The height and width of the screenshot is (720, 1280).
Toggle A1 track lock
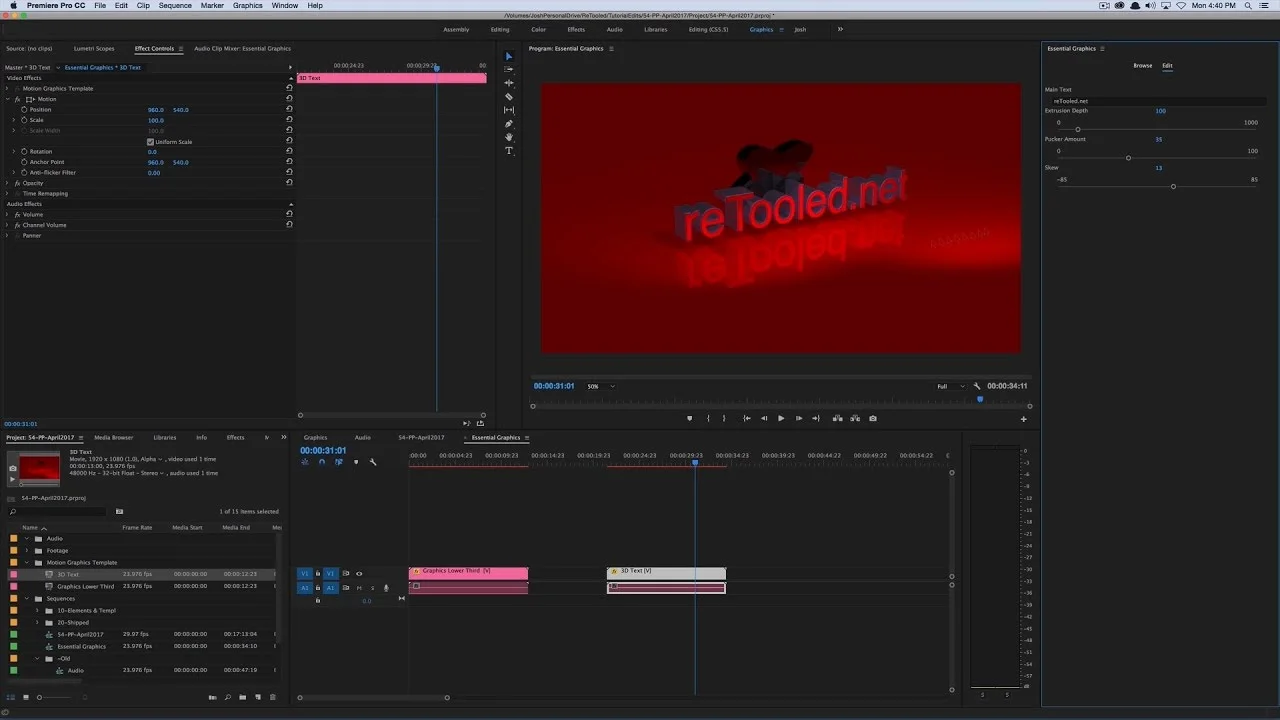[x=318, y=588]
